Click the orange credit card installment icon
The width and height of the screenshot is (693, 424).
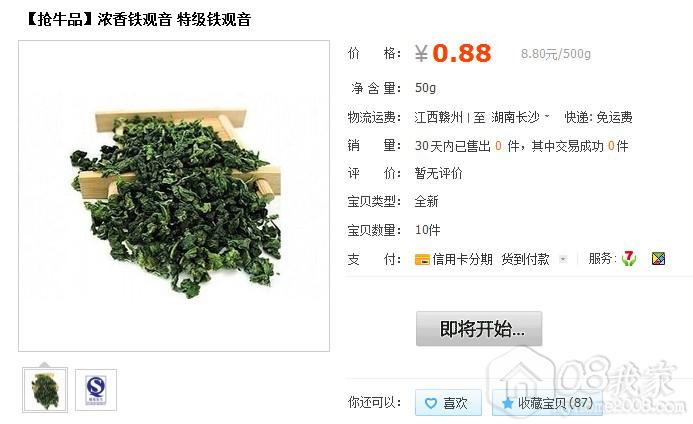pos(422,260)
